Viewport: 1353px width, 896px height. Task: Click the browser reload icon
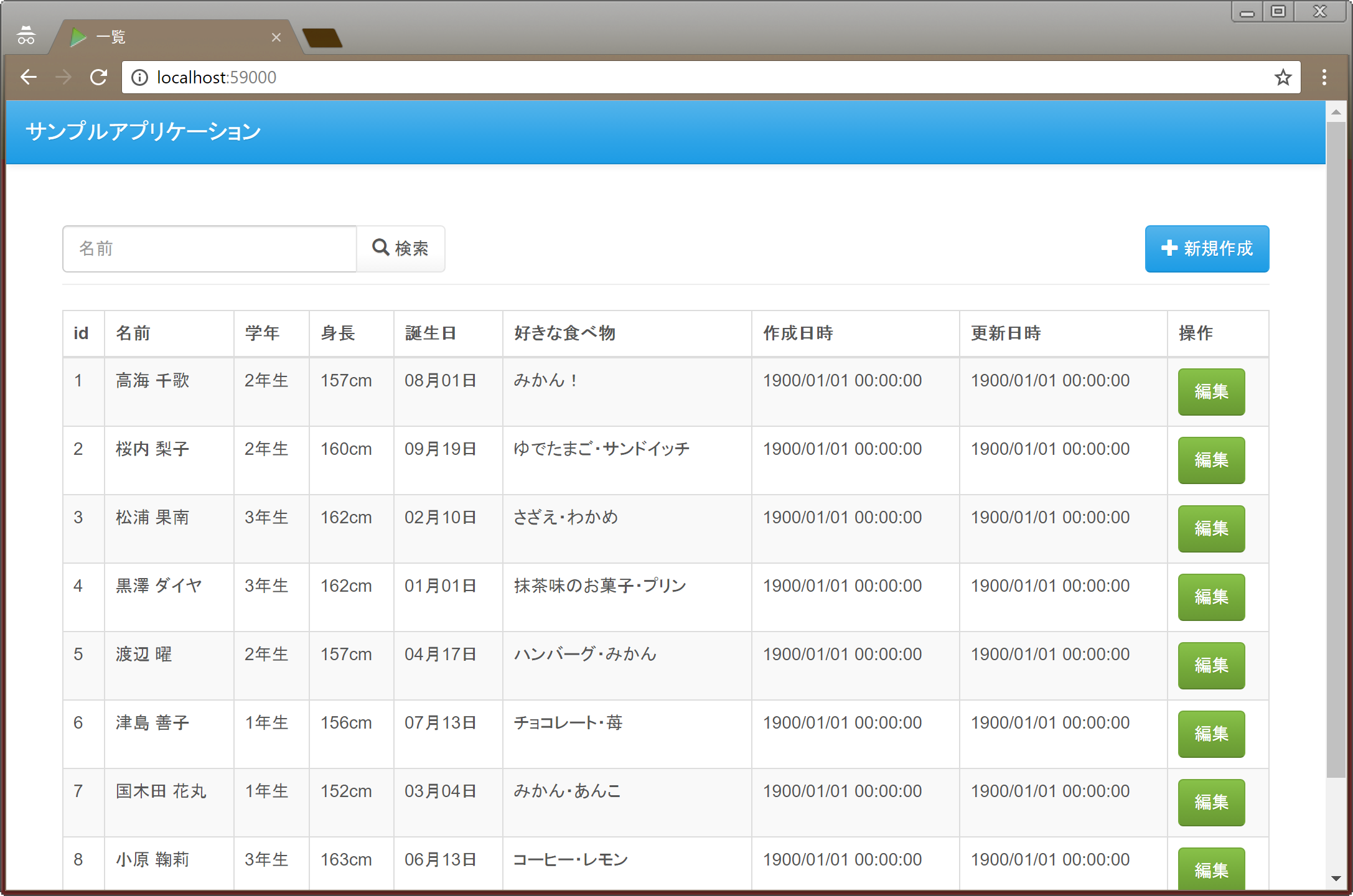pyautogui.click(x=99, y=77)
